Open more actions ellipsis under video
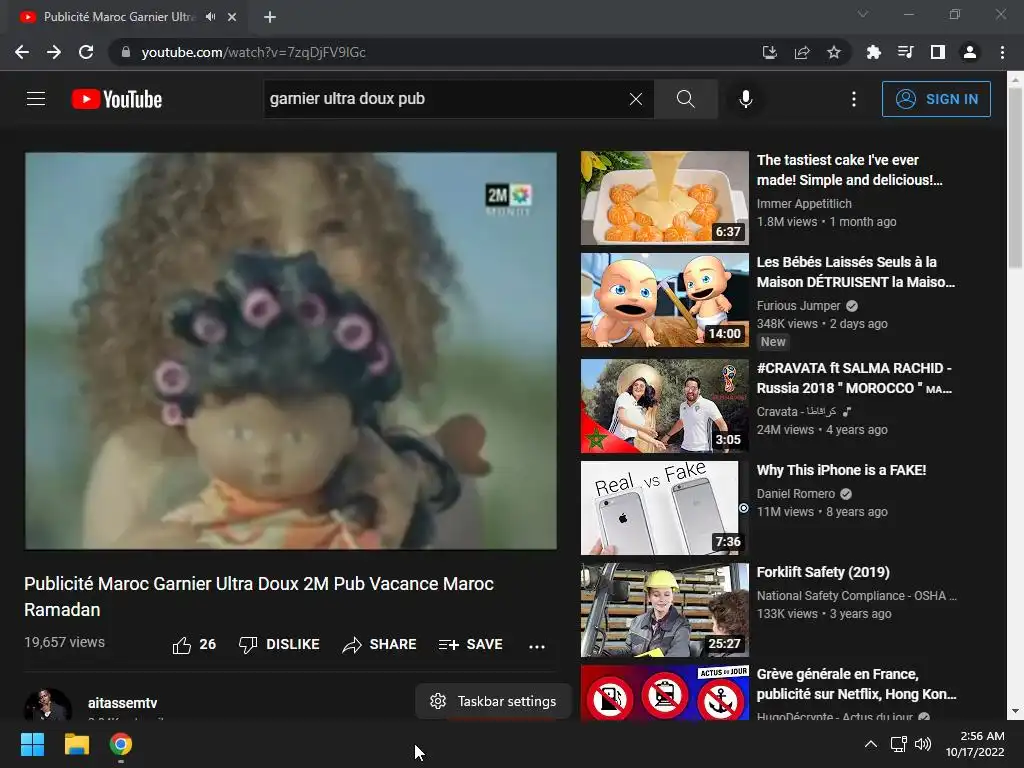 pos(537,646)
